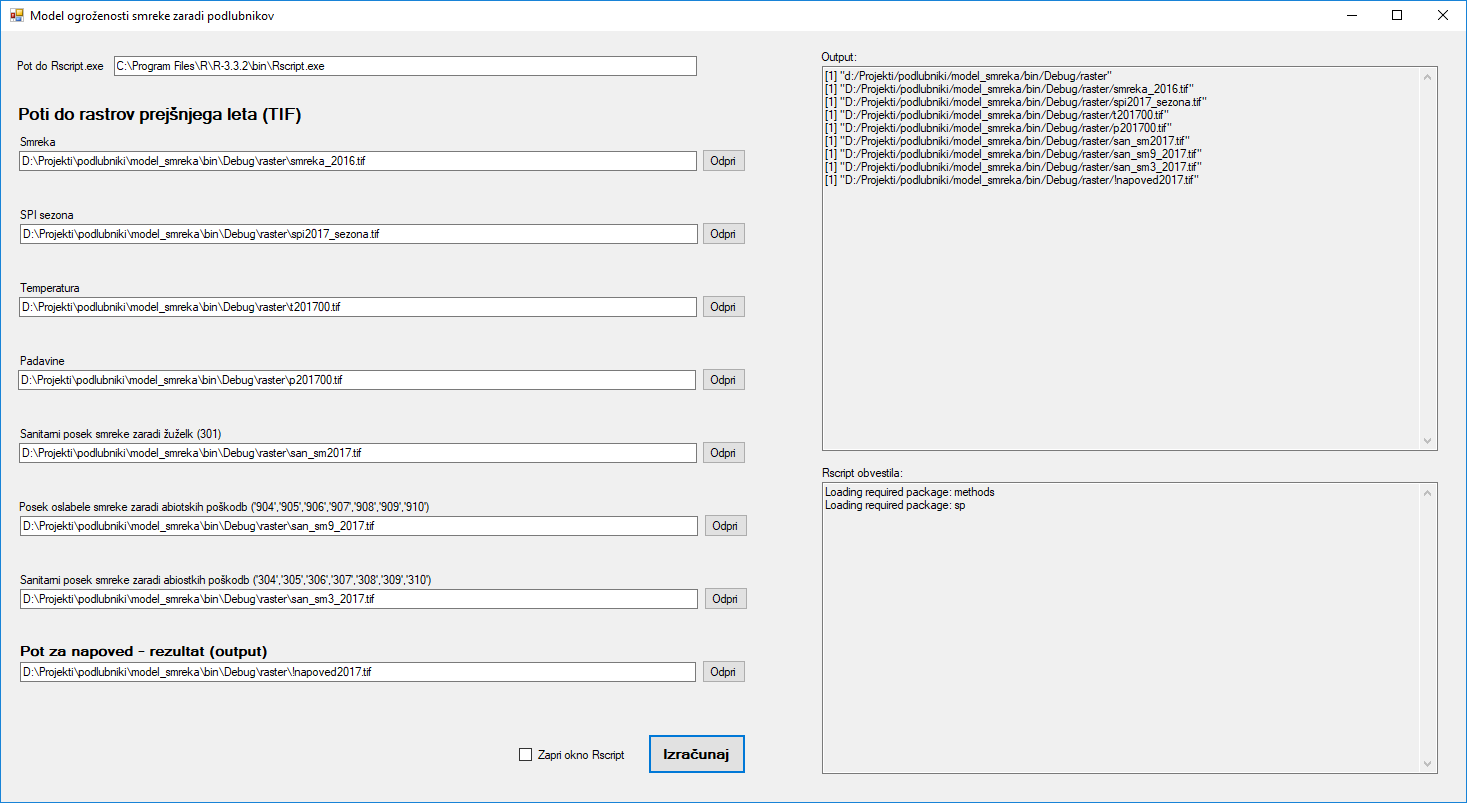Click the output line ending p201700.tif
1467x803 pixels.
point(998,128)
